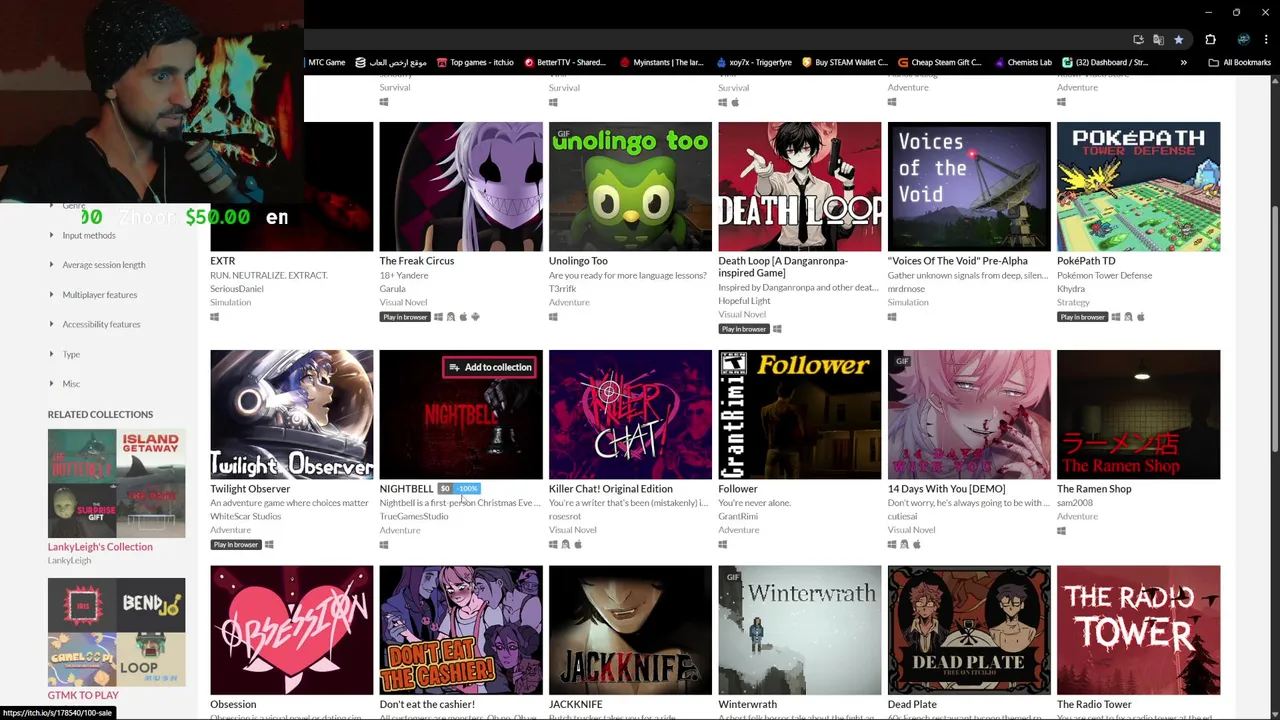Click the translate page icon in address bar
The image size is (1280, 720).
tap(1158, 39)
